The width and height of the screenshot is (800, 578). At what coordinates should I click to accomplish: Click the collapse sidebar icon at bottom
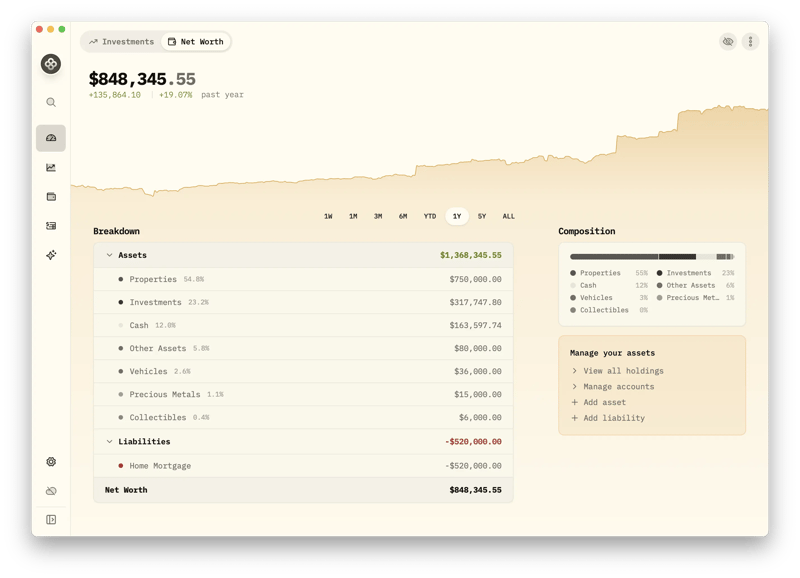pyautogui.click(x=51, y=518)
